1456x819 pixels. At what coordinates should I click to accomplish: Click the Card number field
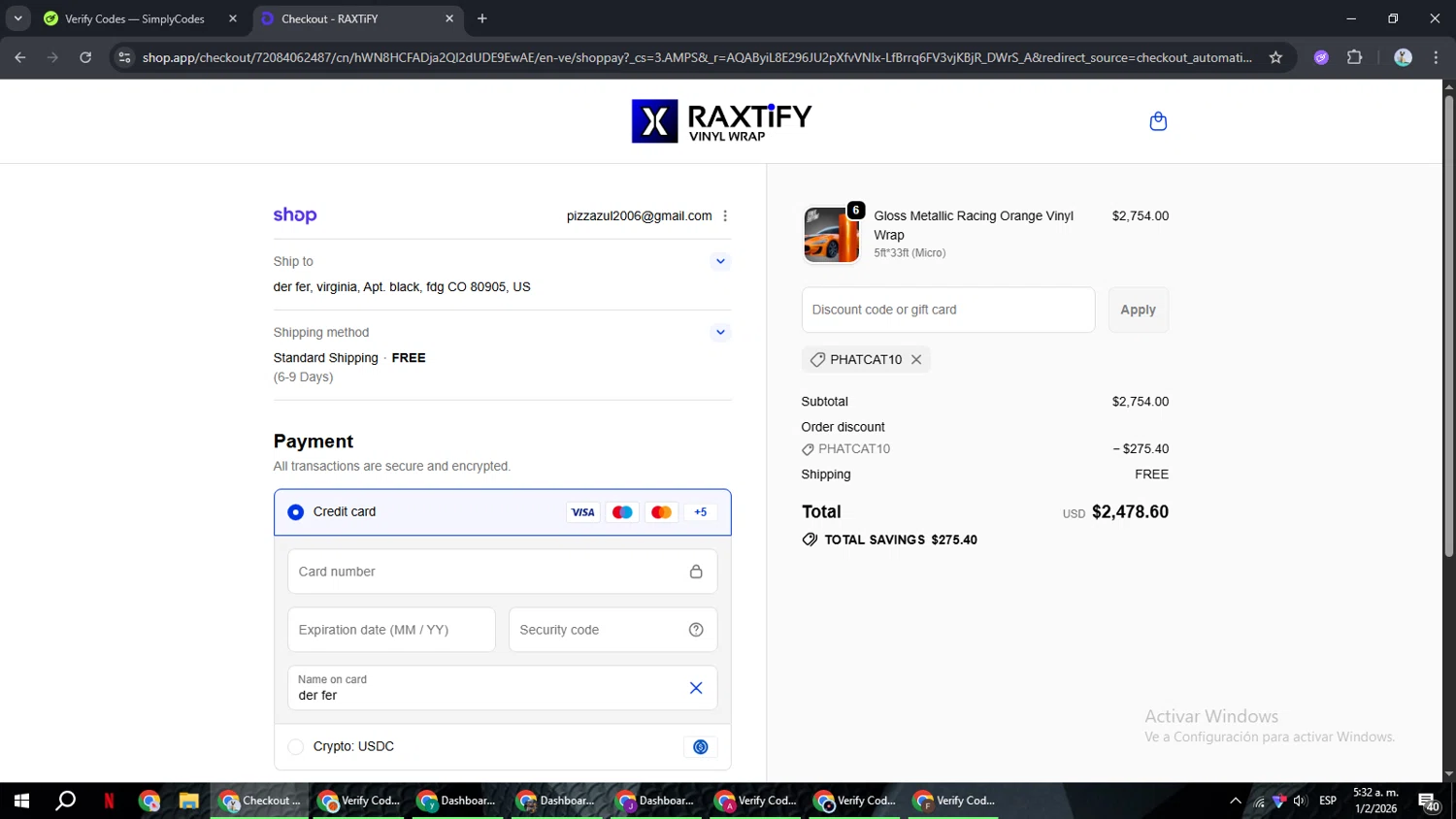[x=503, y=572]
